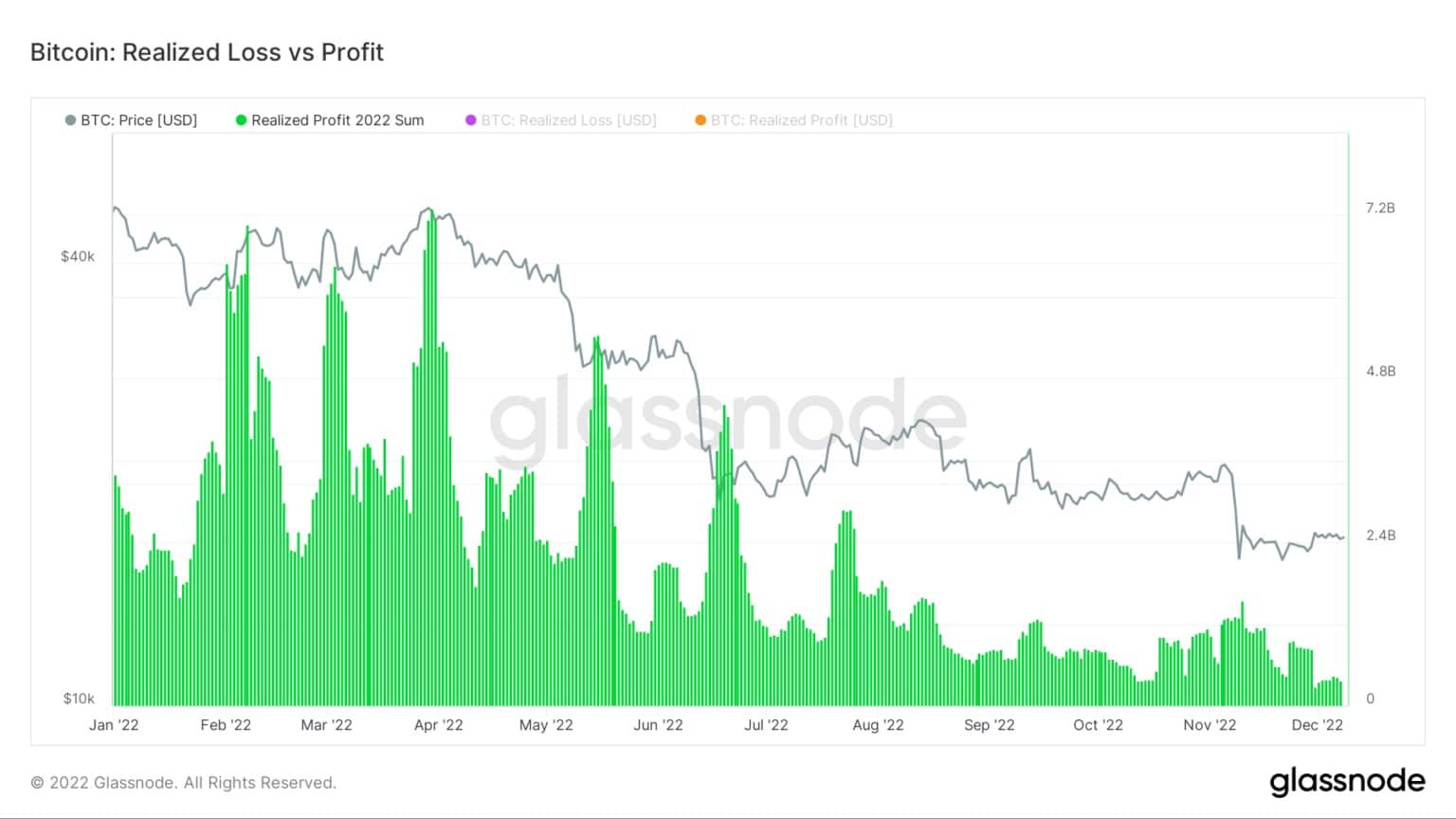This screenshot has height=819, width=1456.
Task: Enable the BTC: Realized Loss [USD] series
Action: 569,120
